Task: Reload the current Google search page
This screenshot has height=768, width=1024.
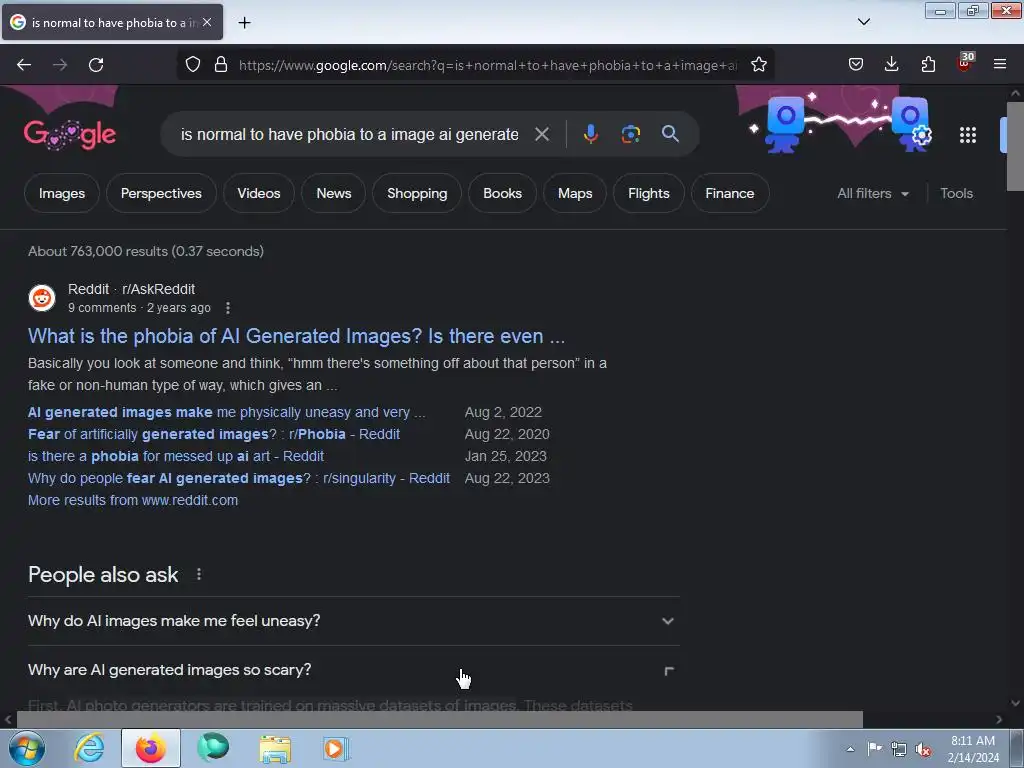Action: pyautogui.click(x=96, y=65)
